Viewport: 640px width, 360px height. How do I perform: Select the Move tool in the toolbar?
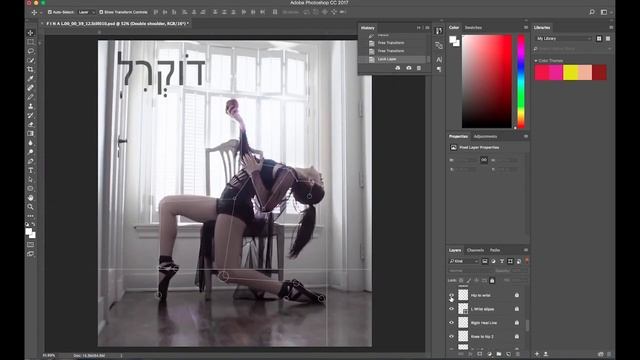tap(31, 33)
